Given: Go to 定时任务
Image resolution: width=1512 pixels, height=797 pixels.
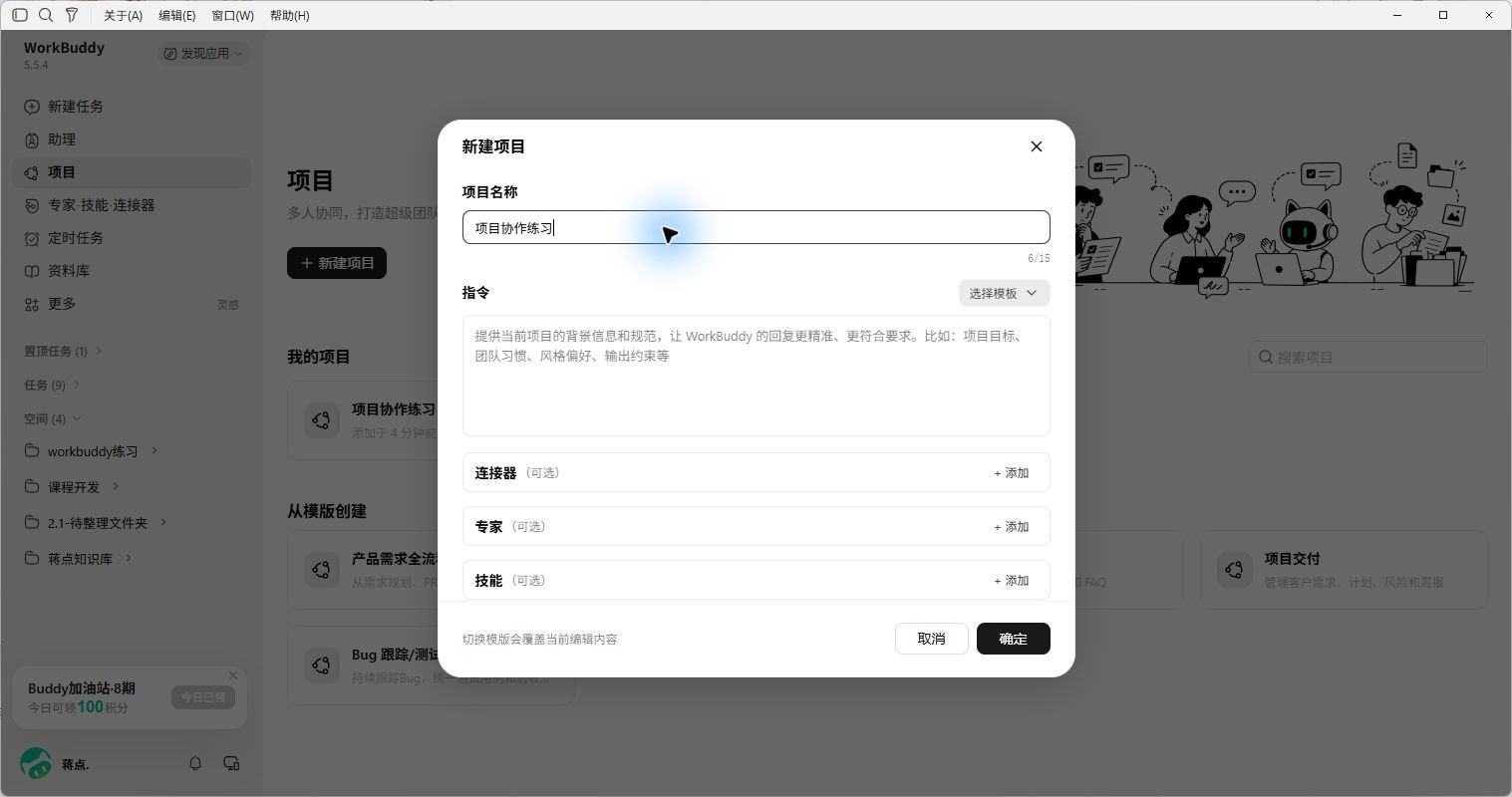Looking at the screenshot, I should coord(132,238).
